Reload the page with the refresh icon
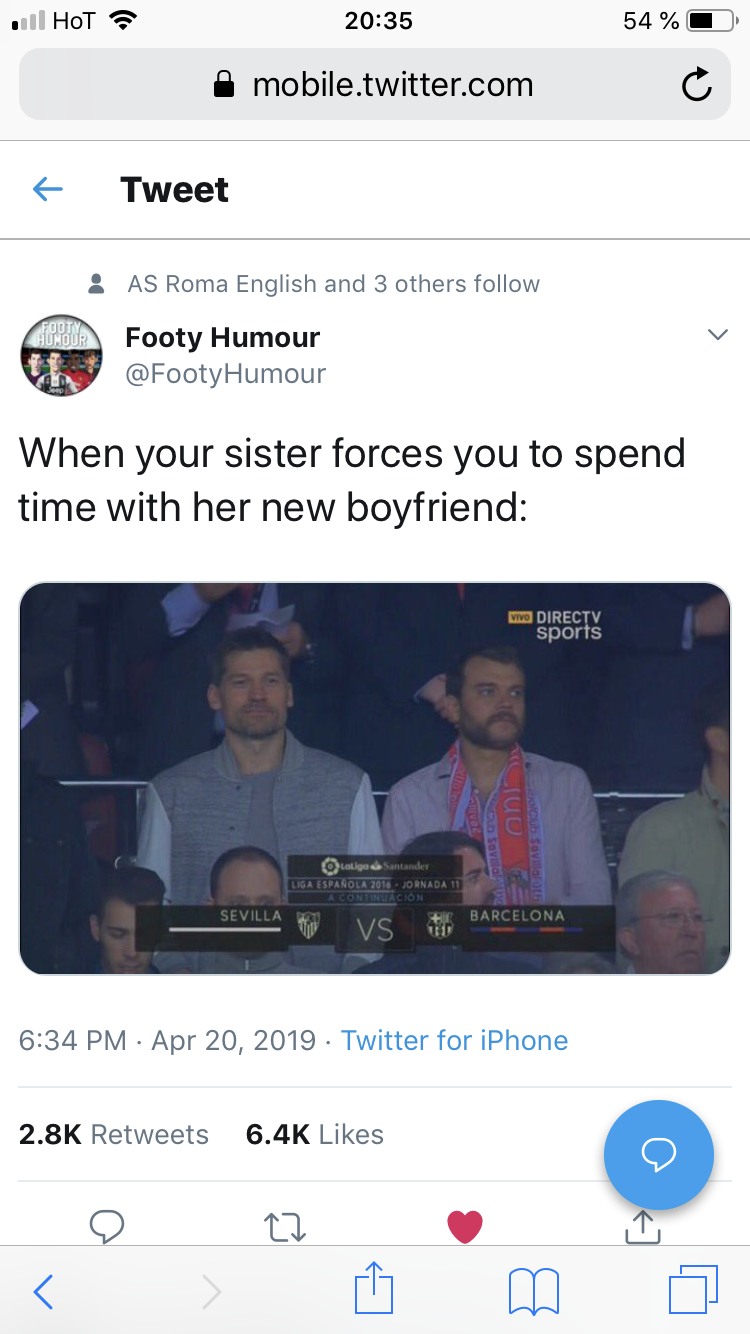 [x=696, y=86]
